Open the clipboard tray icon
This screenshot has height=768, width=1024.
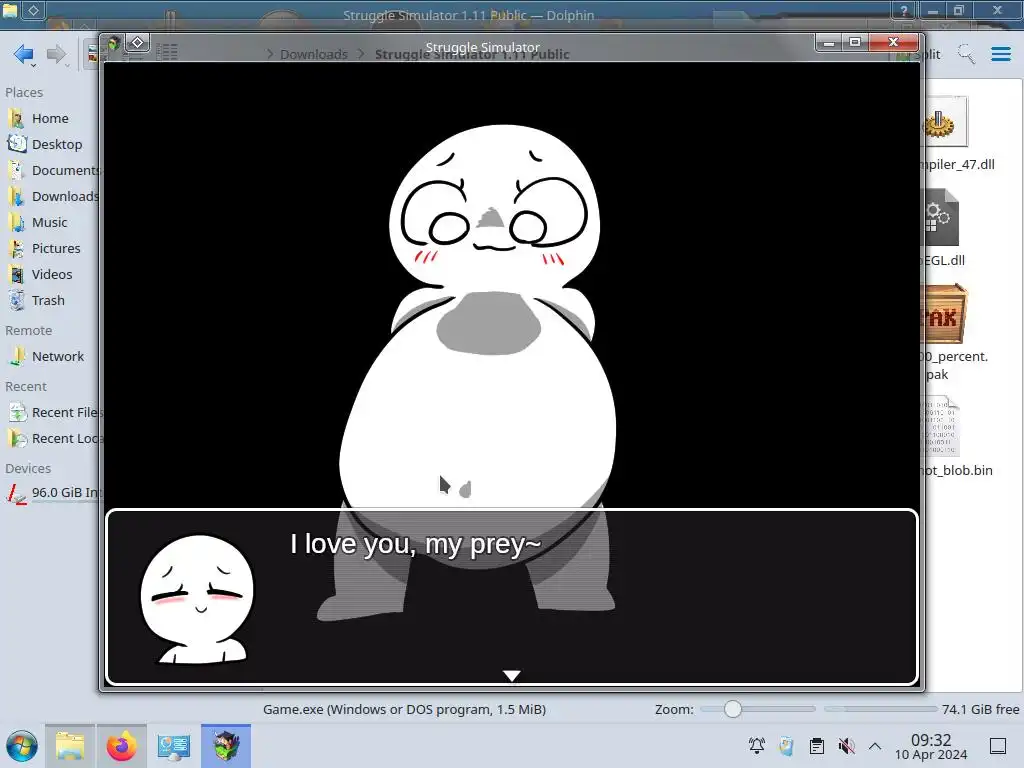tap(816, 746)
